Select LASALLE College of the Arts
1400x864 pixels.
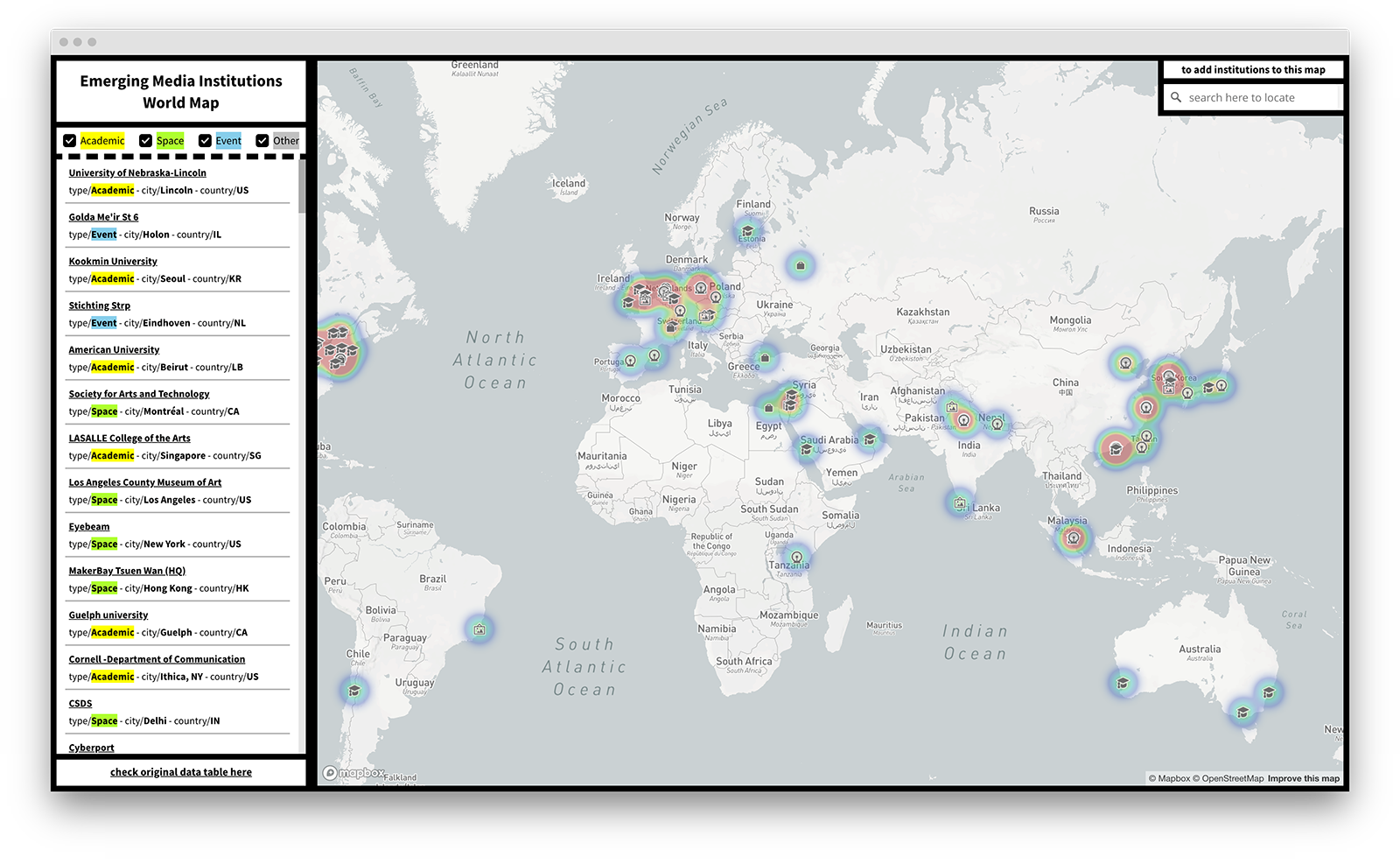129,438
